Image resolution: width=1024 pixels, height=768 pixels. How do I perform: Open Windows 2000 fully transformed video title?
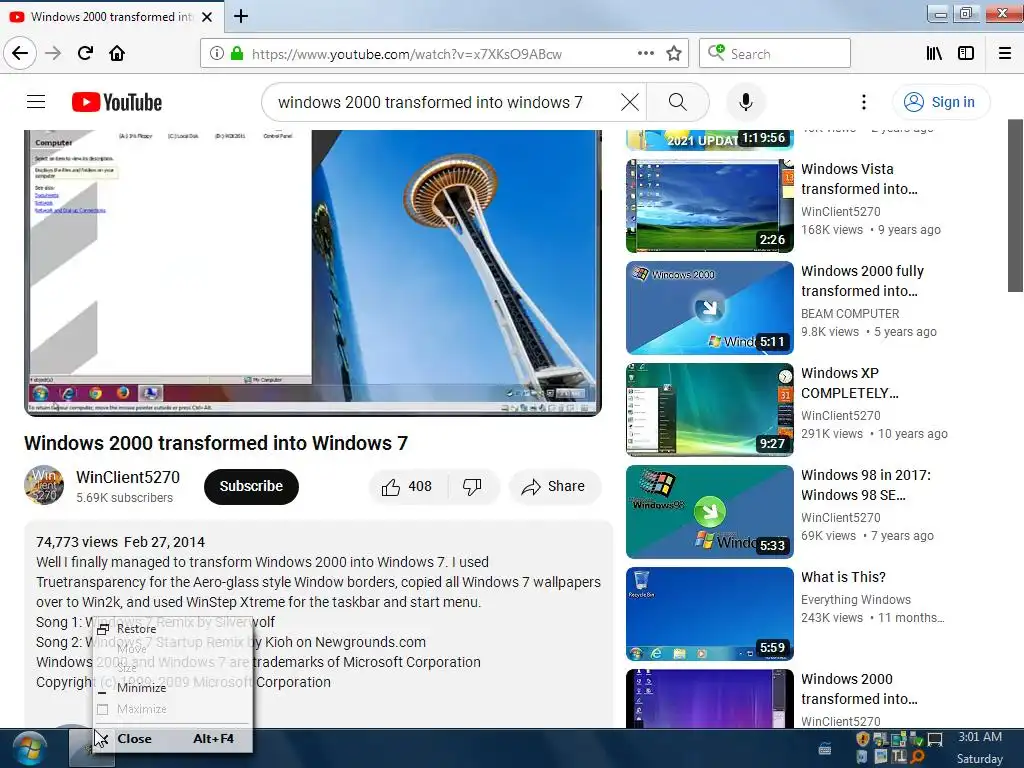pyautogui.click(x=863, y=281)
